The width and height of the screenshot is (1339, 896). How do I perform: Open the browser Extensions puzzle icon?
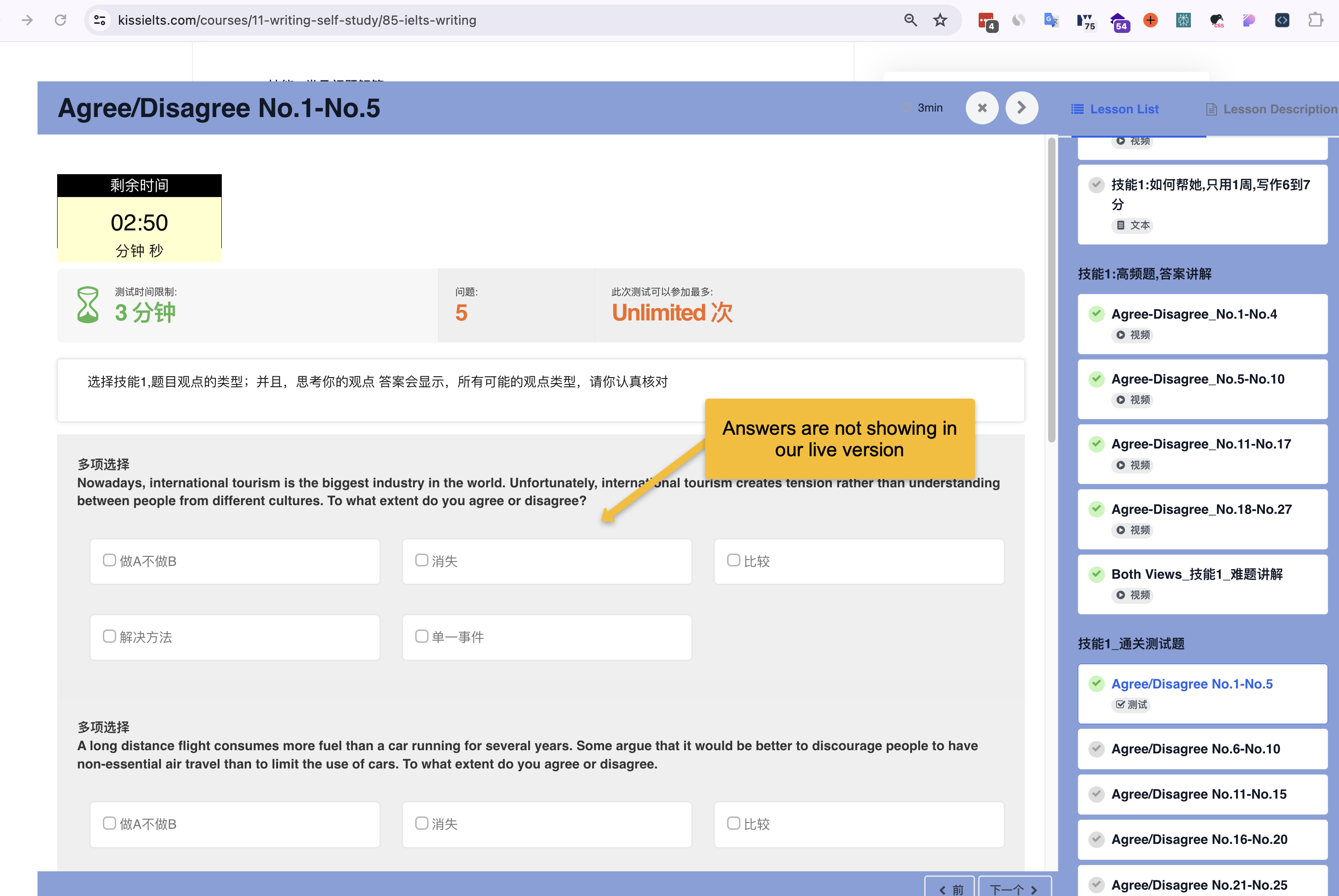[1316, 20]
